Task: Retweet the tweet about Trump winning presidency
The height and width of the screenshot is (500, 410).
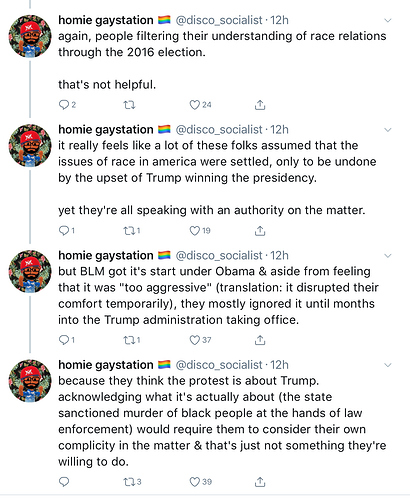Action: pos(129,231)
